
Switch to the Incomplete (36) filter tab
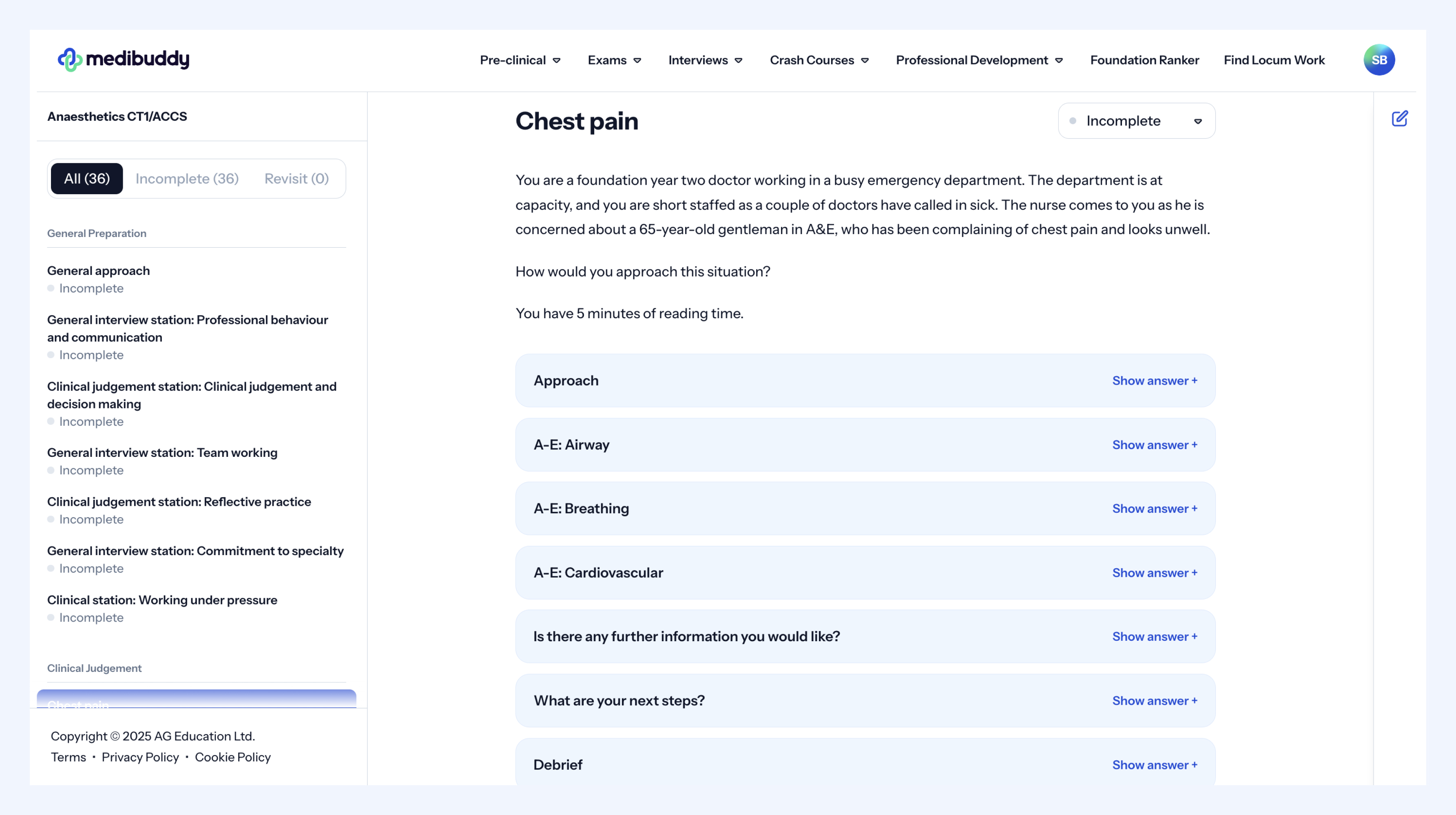[187, 179]
